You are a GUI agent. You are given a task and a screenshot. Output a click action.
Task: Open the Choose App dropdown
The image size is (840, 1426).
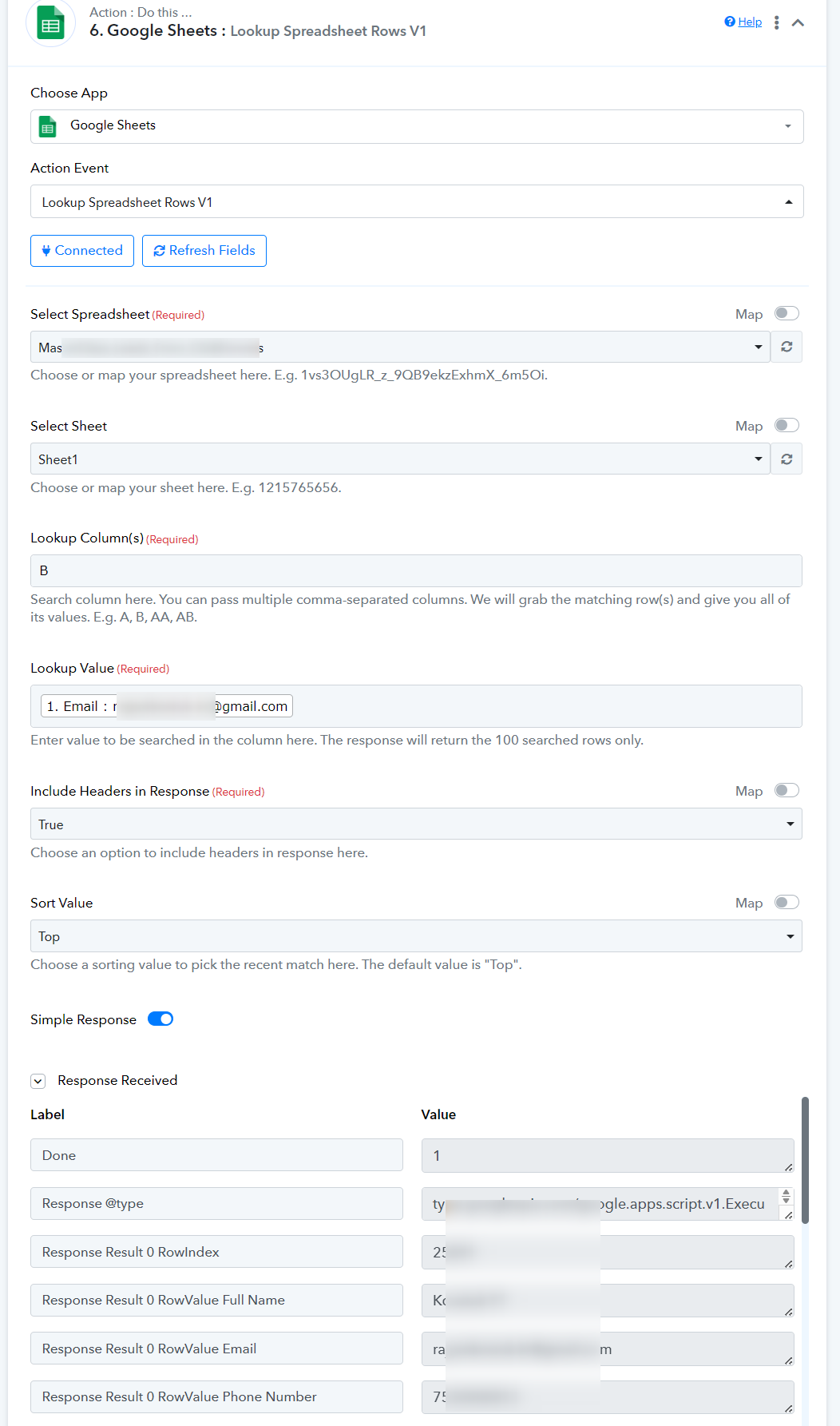tap(417, 126)
